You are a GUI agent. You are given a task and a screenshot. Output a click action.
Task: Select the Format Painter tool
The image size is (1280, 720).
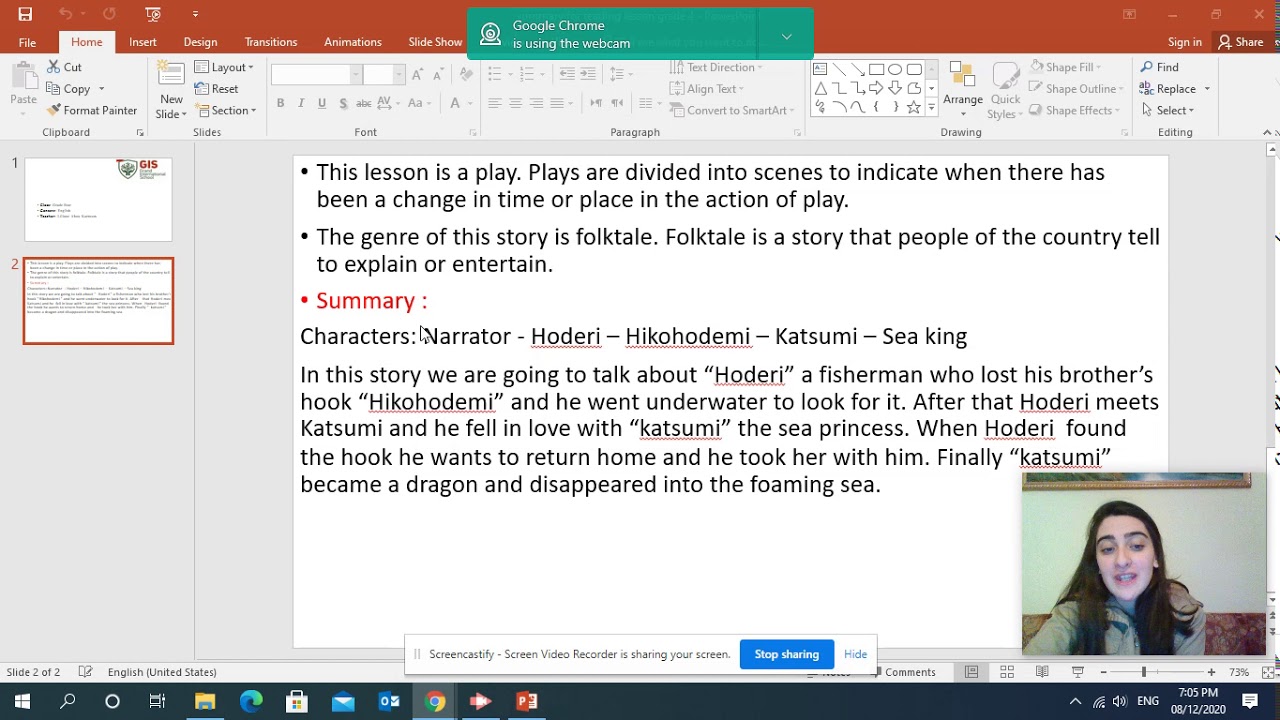click(92, 110)
